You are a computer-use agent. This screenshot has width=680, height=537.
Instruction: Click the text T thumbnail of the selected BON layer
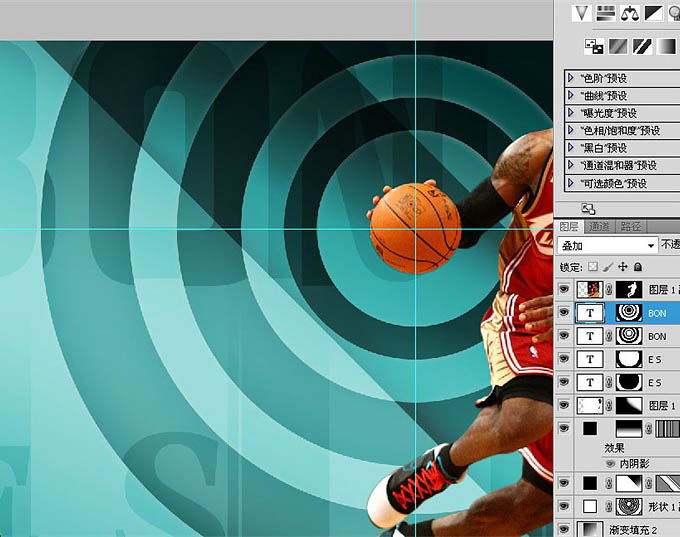point(589,313)
